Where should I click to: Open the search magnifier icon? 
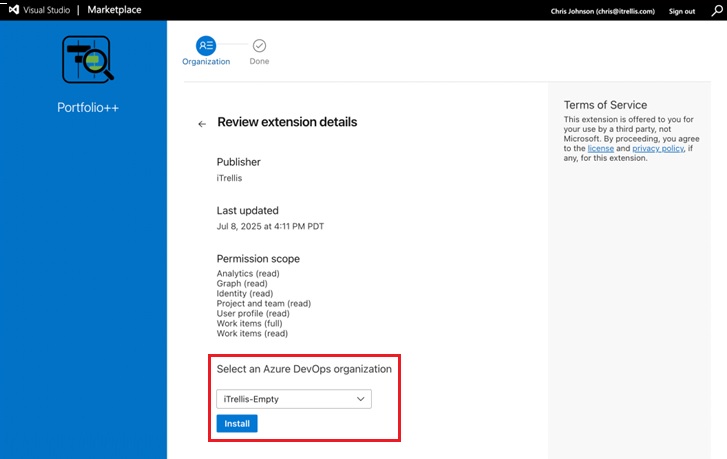717,11
